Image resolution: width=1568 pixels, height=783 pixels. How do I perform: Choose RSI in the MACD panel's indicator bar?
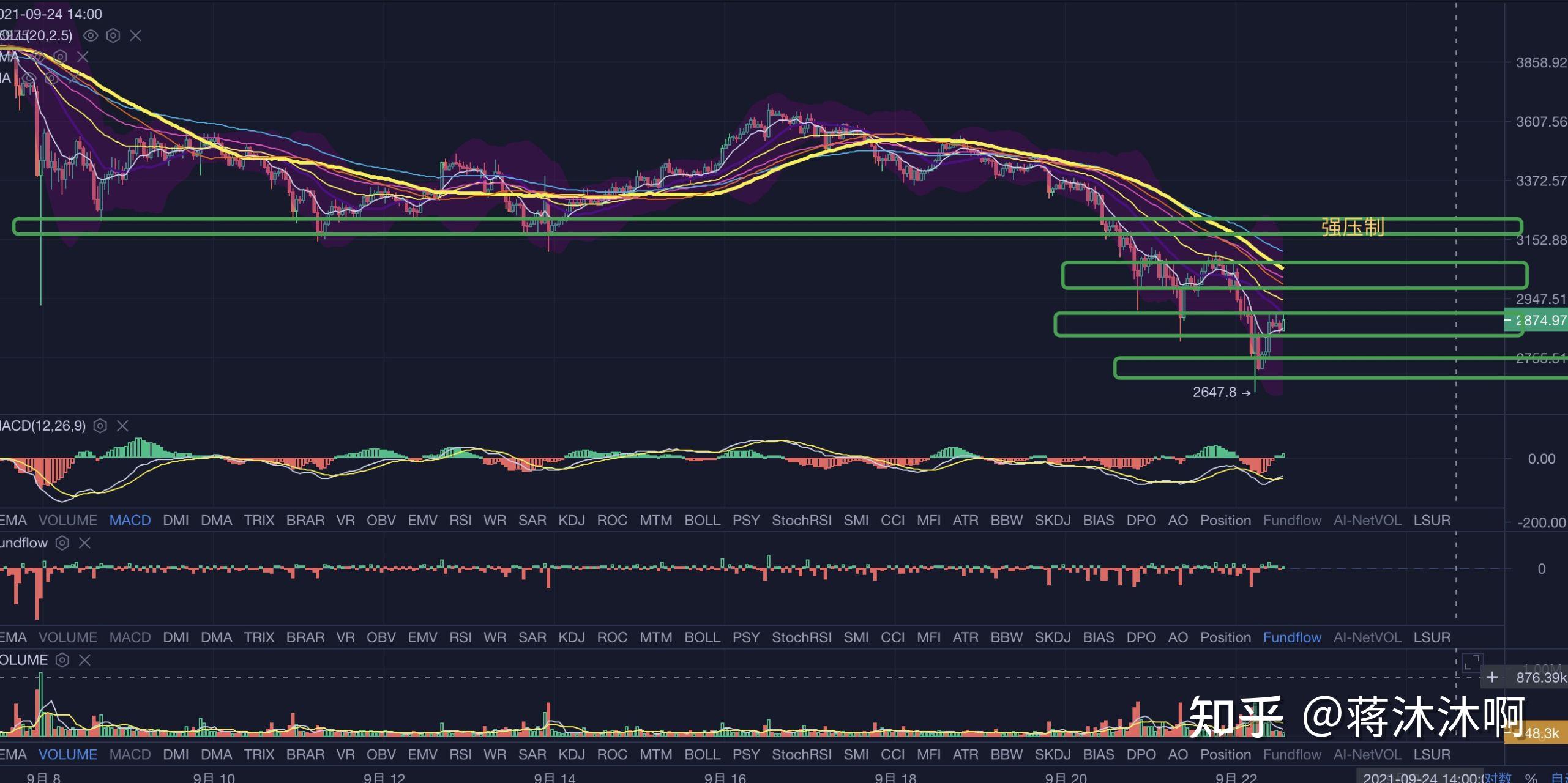[x=460, y=521]
